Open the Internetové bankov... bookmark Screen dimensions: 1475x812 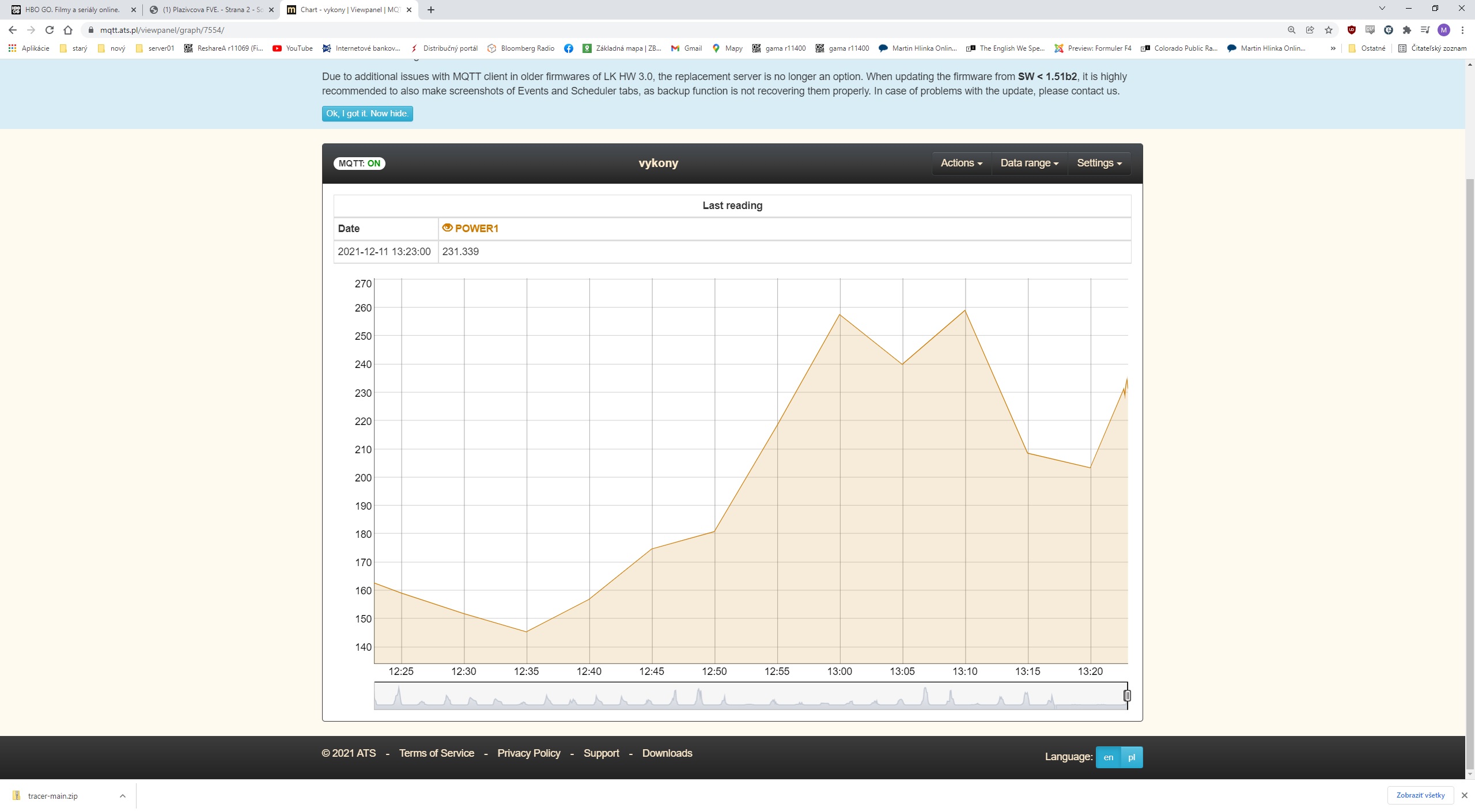pos(361,48)
